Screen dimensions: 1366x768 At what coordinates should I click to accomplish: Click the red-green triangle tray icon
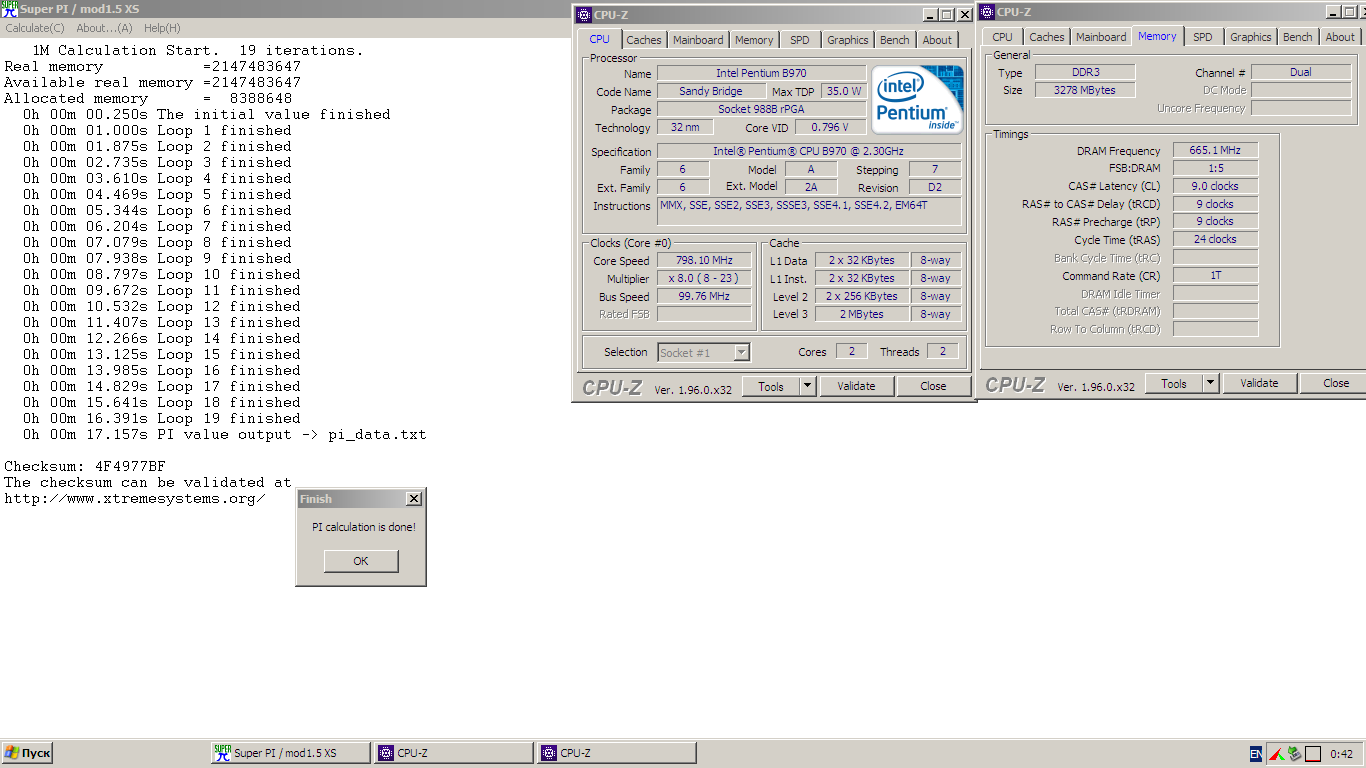point(1276,754)
